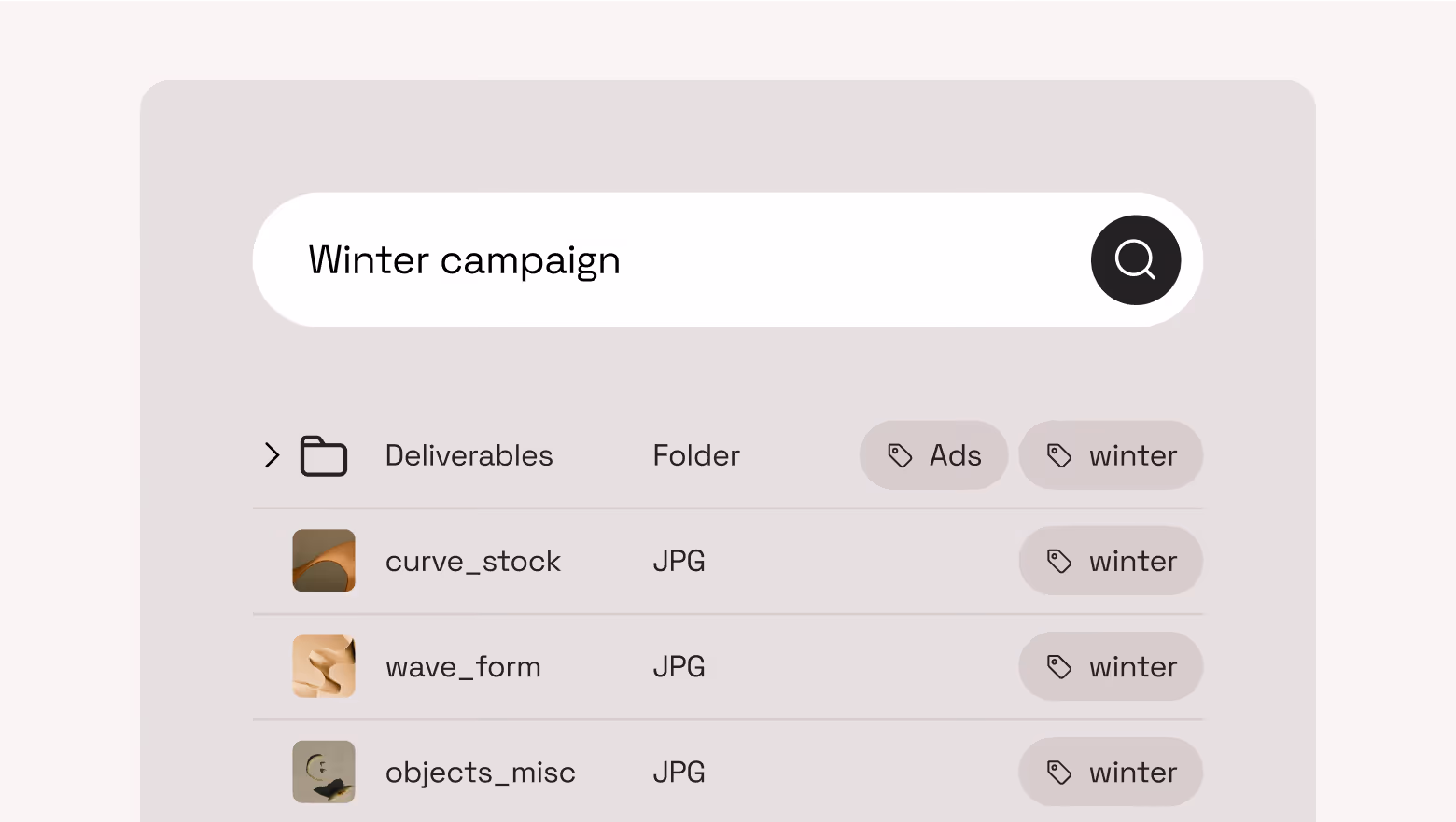Click the winter tag on curve_stock row
1456x822 pixels.
1111,561
